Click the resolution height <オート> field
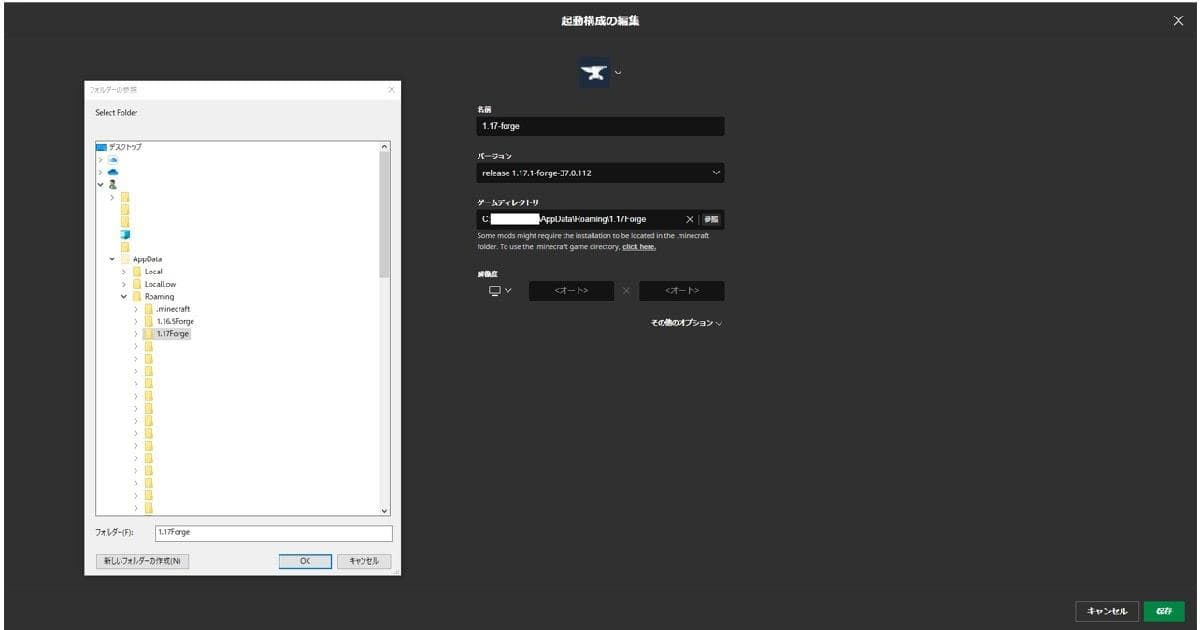 682,291
